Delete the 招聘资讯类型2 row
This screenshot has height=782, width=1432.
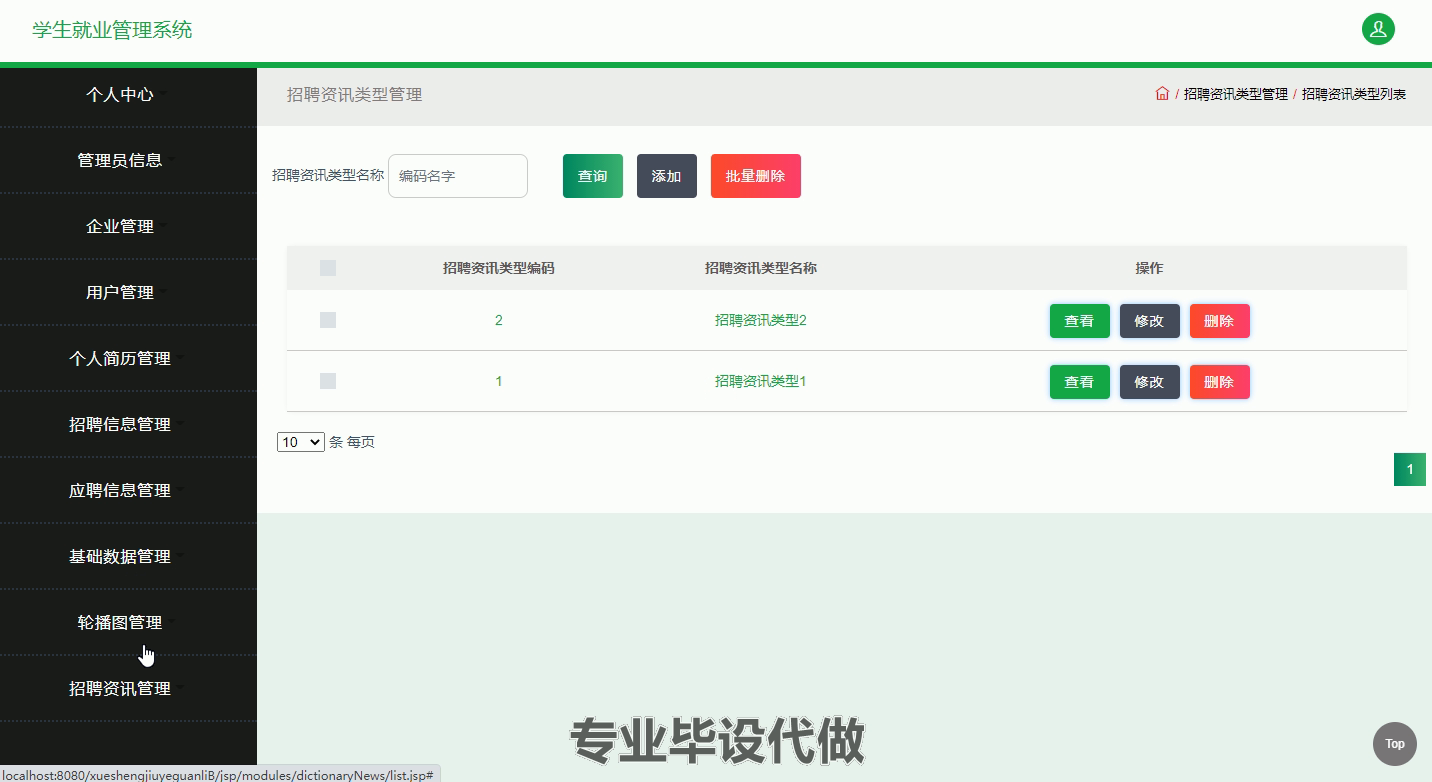[x=1220, y=321]
